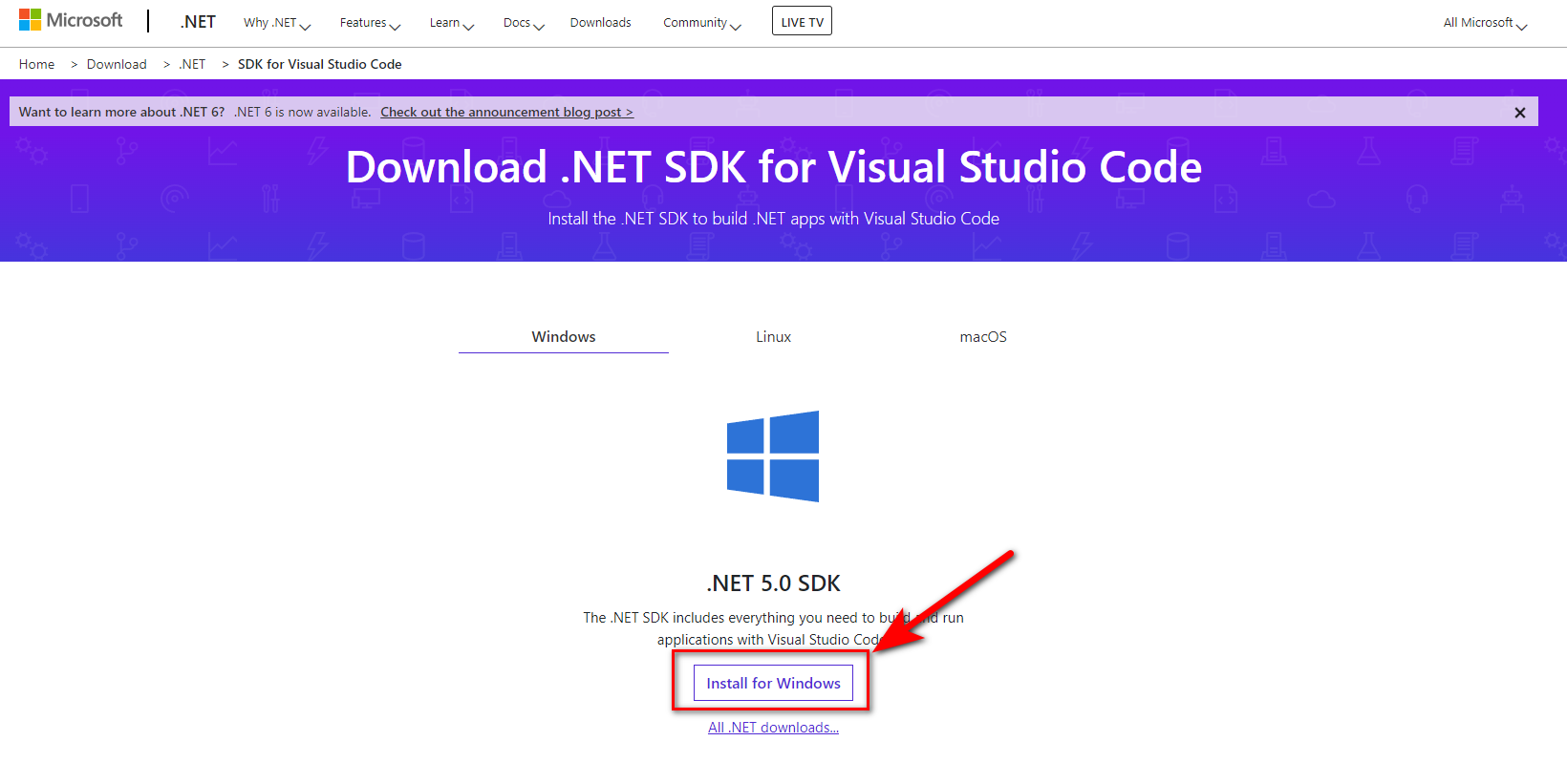
Task: Open the Downloads menu item
Action: pos(600,23)
